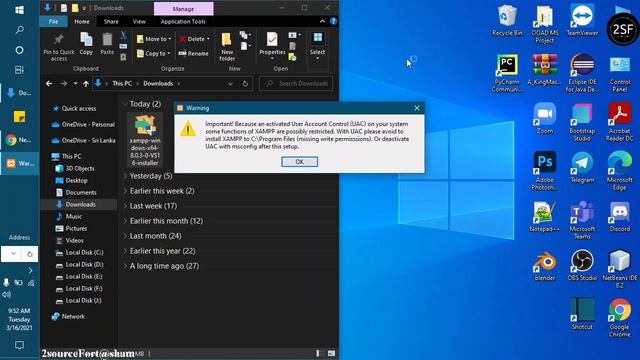Expand the Earlier this week (2) group

[x=125, y=191]
